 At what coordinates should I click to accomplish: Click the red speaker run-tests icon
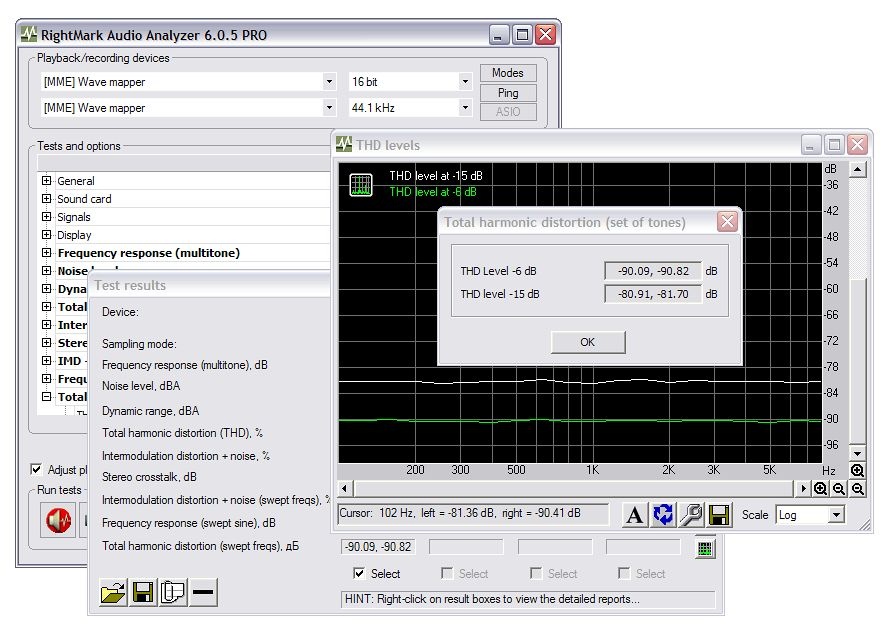tap(58, 521)
